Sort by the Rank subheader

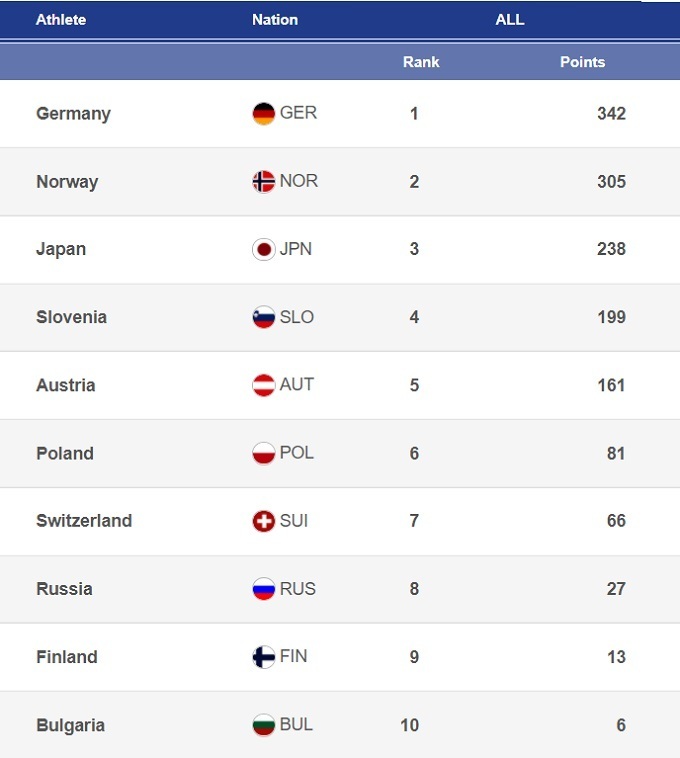421,62
